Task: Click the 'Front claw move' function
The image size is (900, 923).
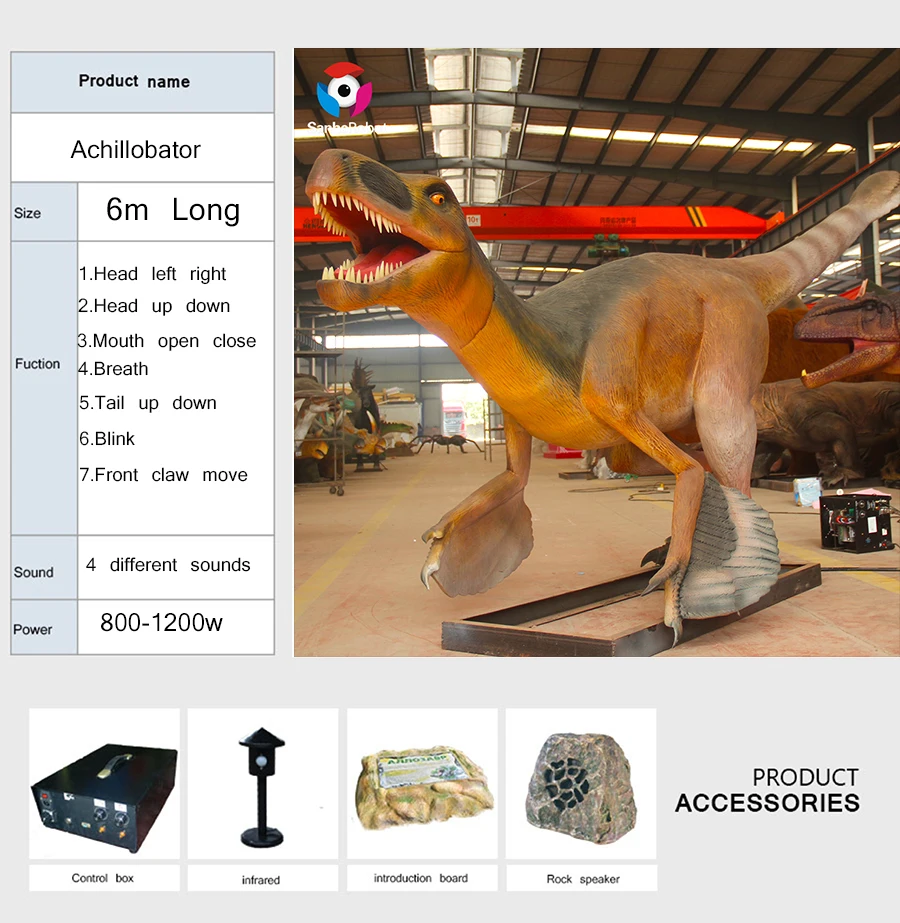Action: click(164, 475)
